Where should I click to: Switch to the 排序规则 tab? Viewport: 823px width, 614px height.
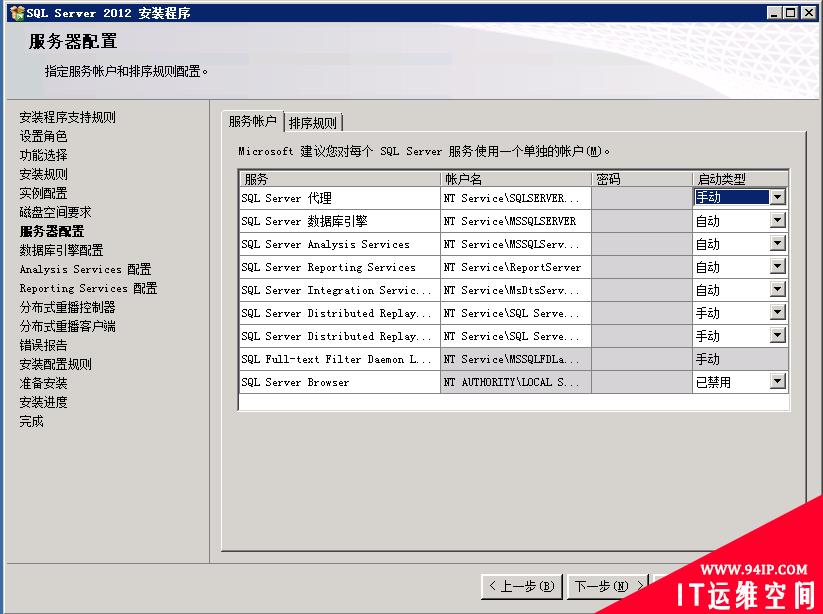(313, 123)
